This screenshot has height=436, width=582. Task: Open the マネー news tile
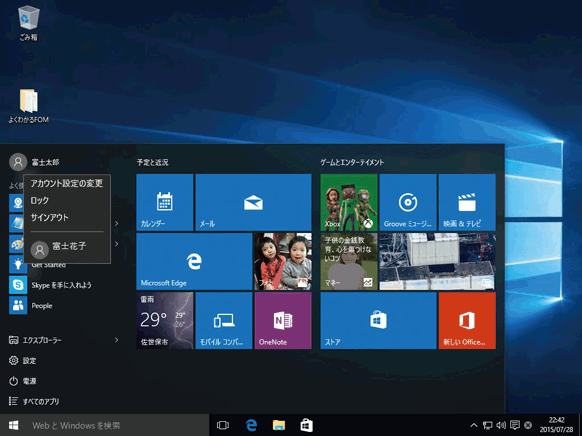click(x=349, y=261)
